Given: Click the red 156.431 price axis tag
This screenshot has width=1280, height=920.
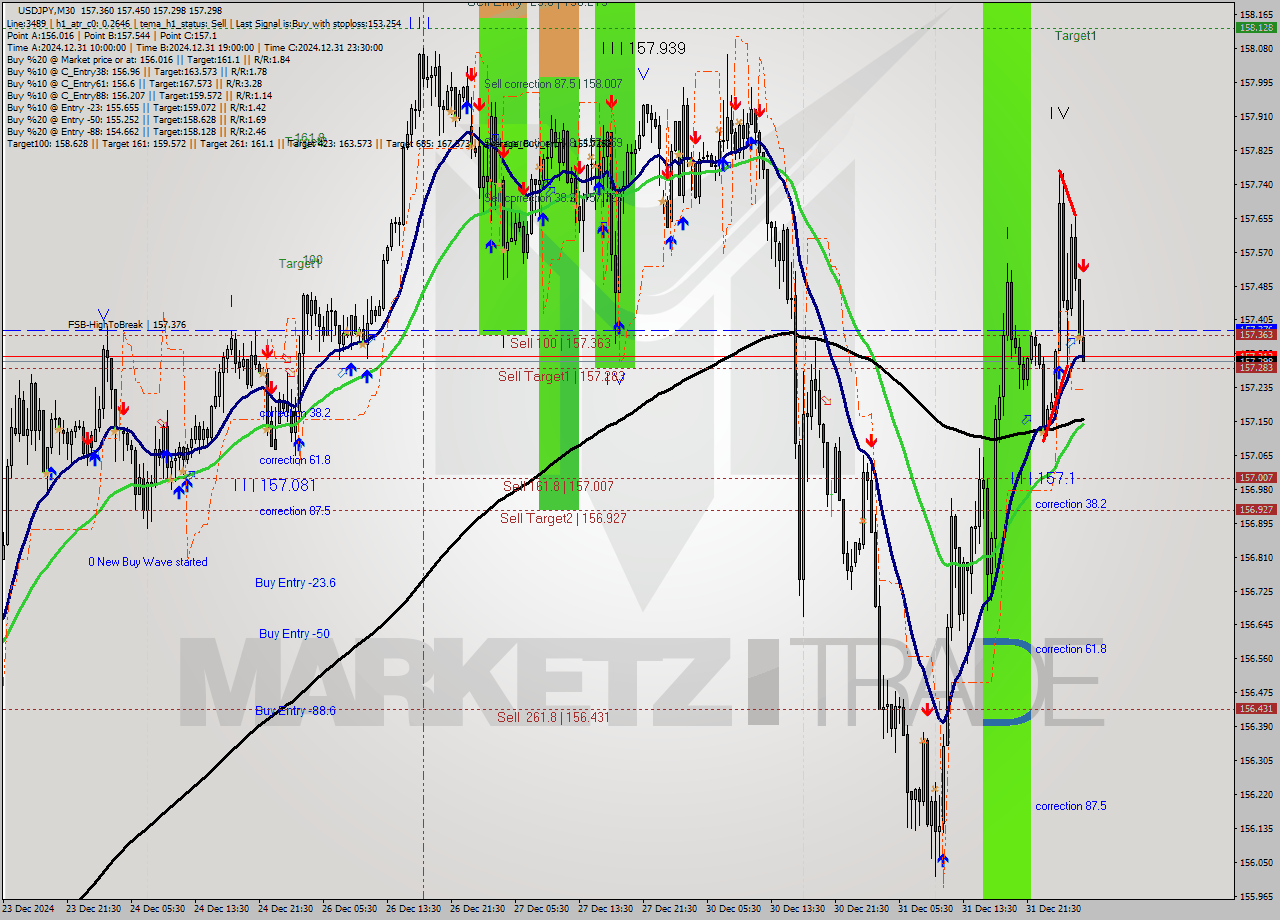Looking at the screenshot, I should (1256, 708).
